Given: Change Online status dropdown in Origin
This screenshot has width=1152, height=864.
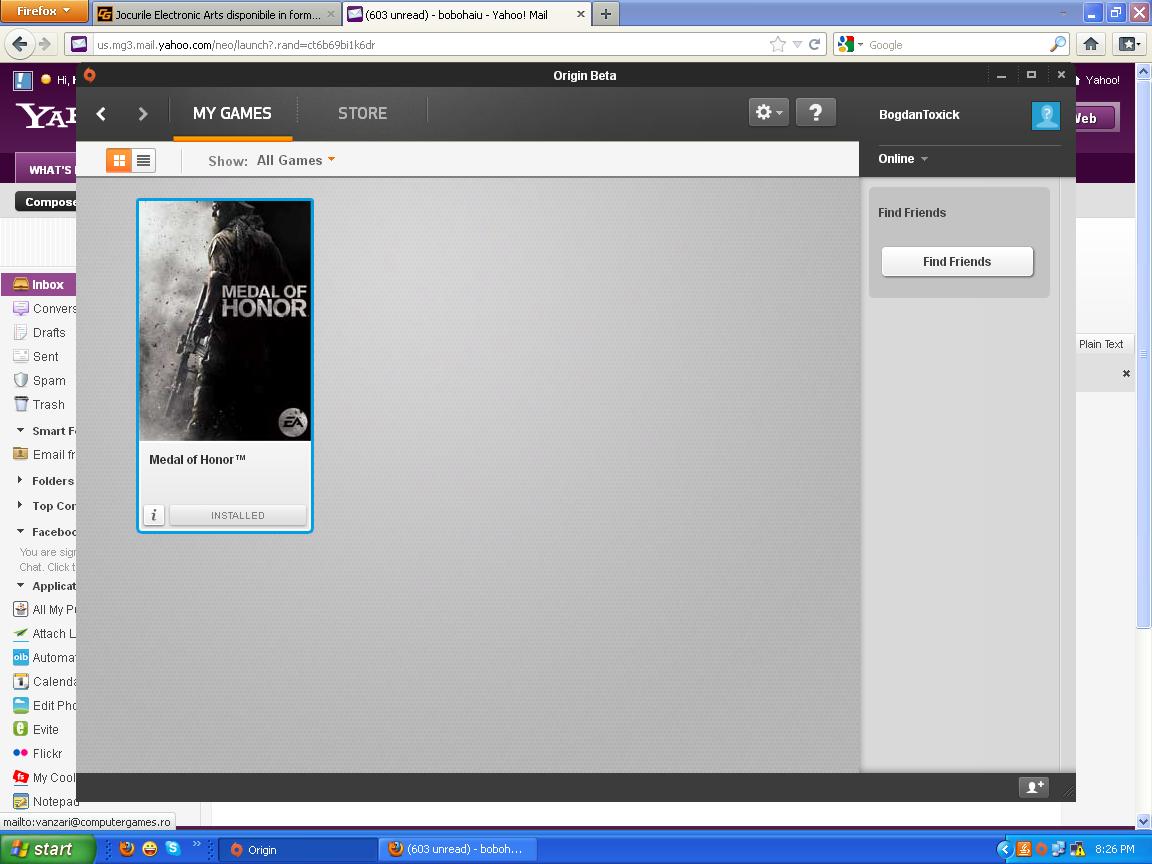Looking at the screenshot, I should pos(903,159).
